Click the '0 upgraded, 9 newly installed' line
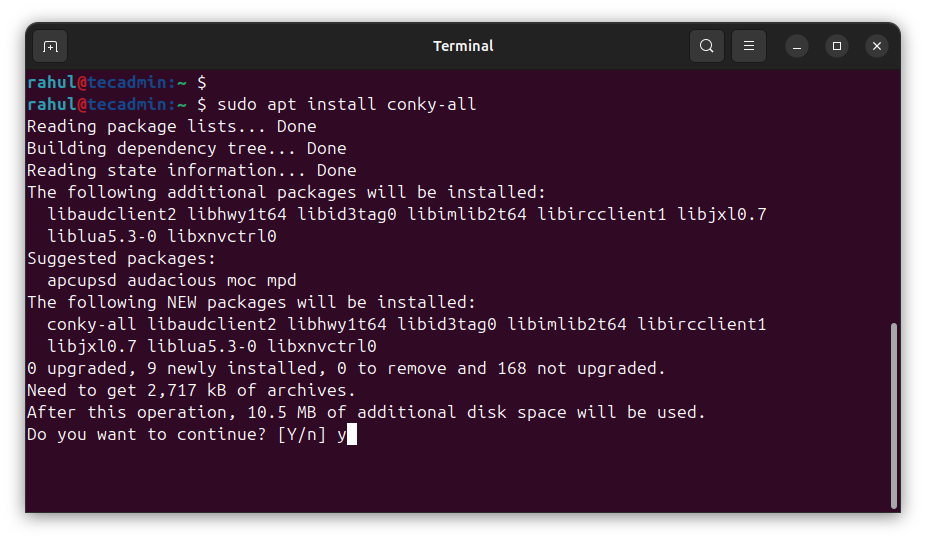Viewport: 926px width, 541px height. click(x=346, y=368)
